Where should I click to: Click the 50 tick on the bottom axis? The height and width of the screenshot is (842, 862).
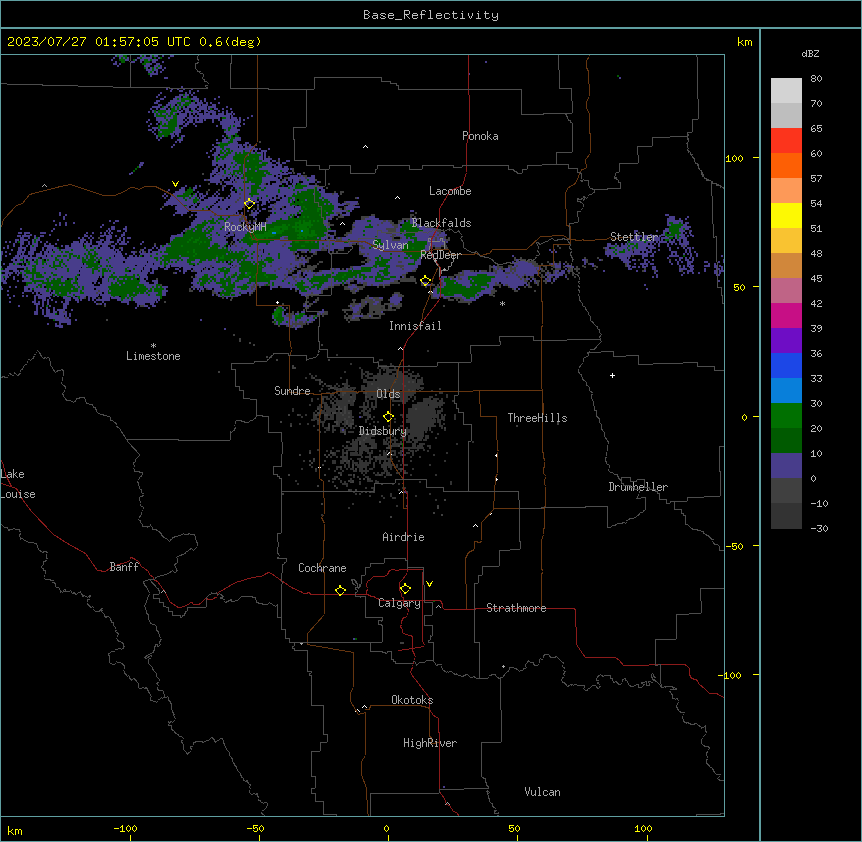coord(514,829)
